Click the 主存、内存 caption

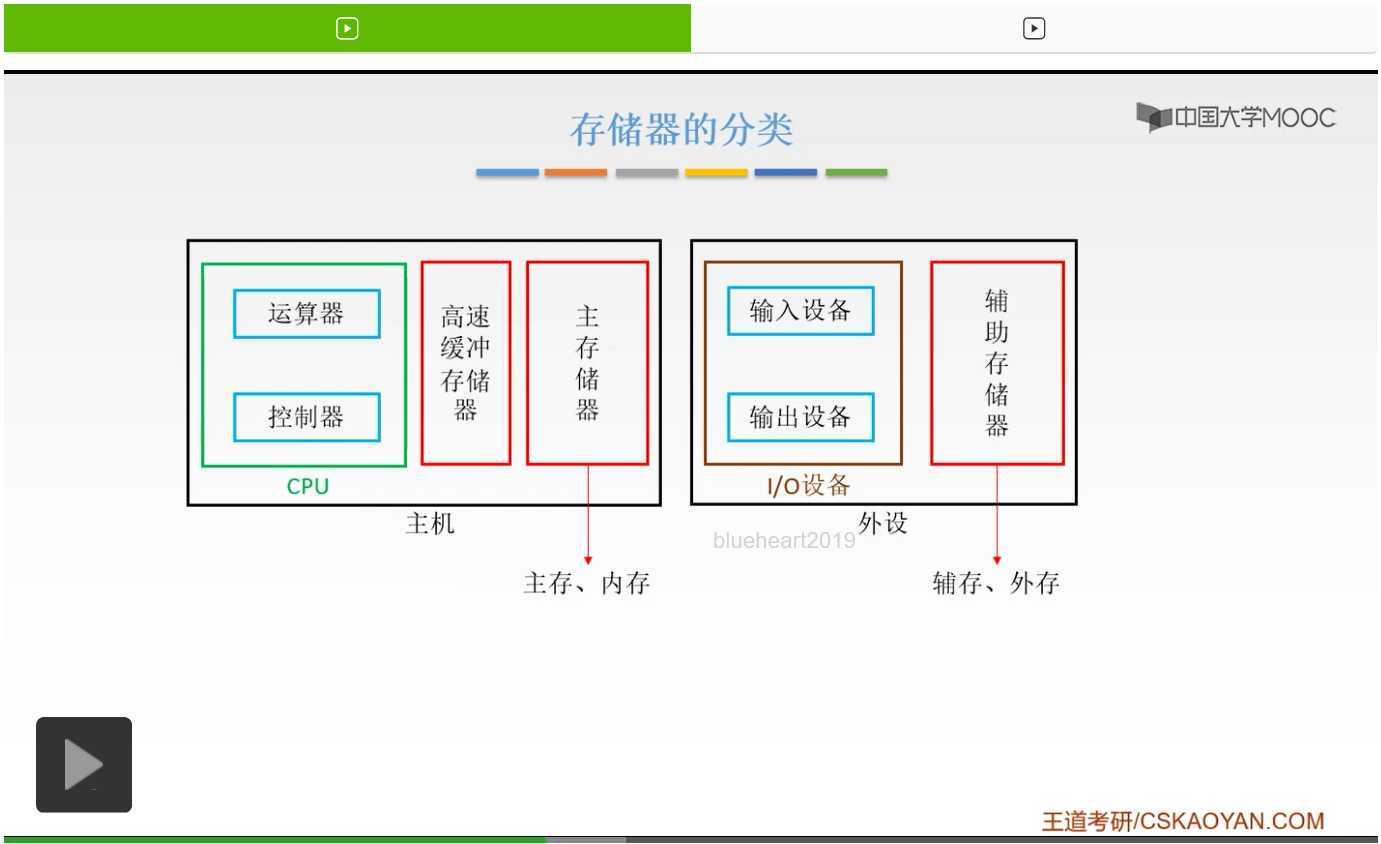(x=587, y=583)
